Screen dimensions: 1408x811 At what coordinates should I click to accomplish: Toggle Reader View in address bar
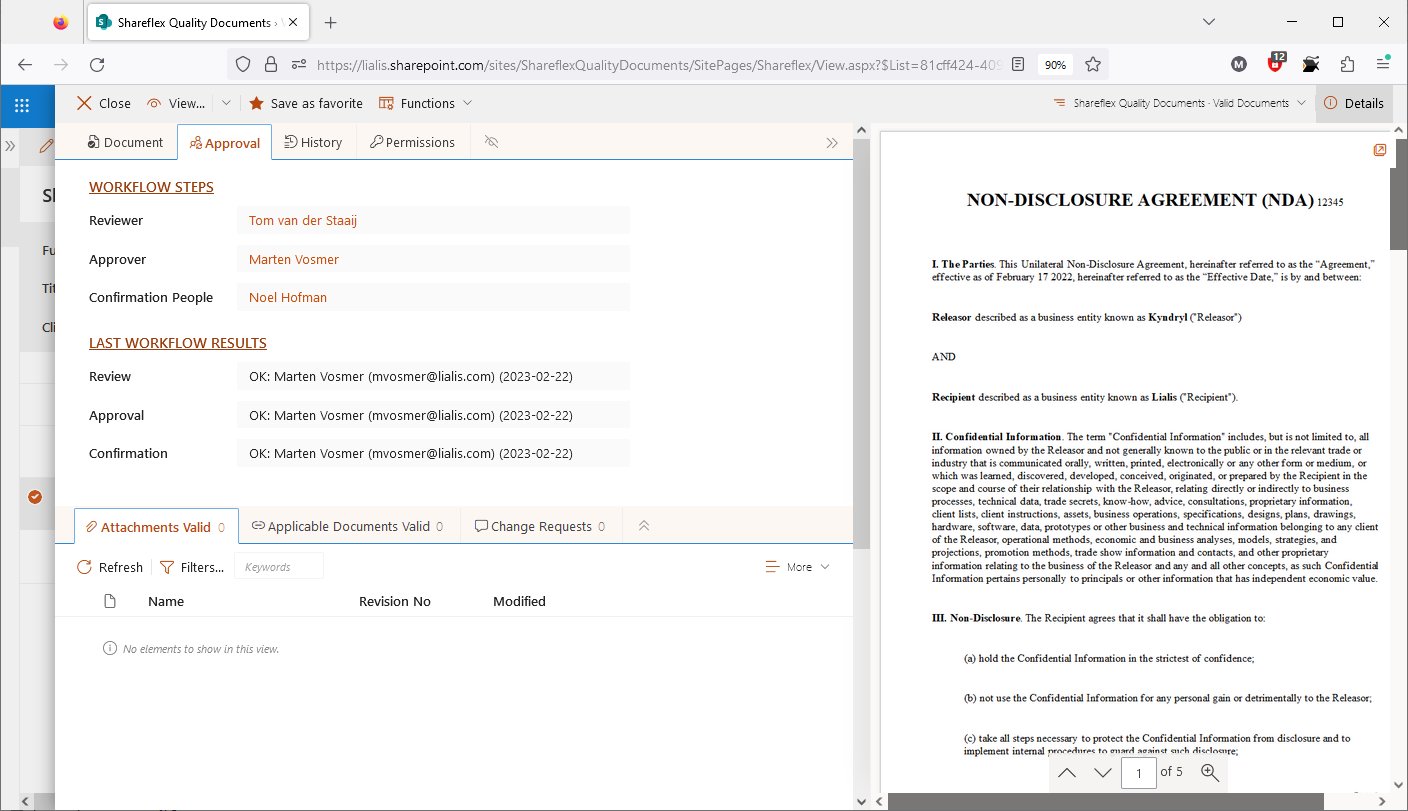pos(1017,64)
